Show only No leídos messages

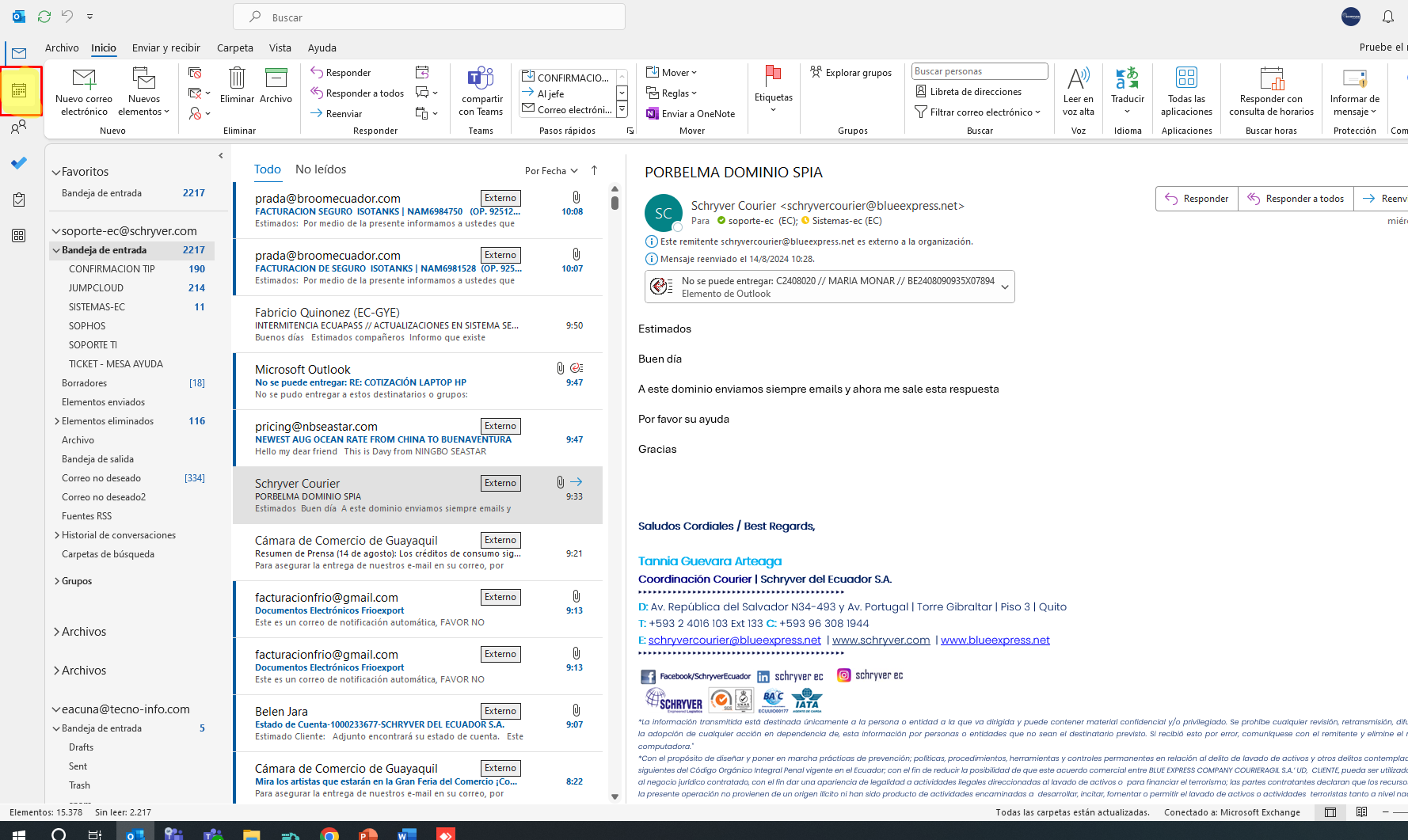321,169
